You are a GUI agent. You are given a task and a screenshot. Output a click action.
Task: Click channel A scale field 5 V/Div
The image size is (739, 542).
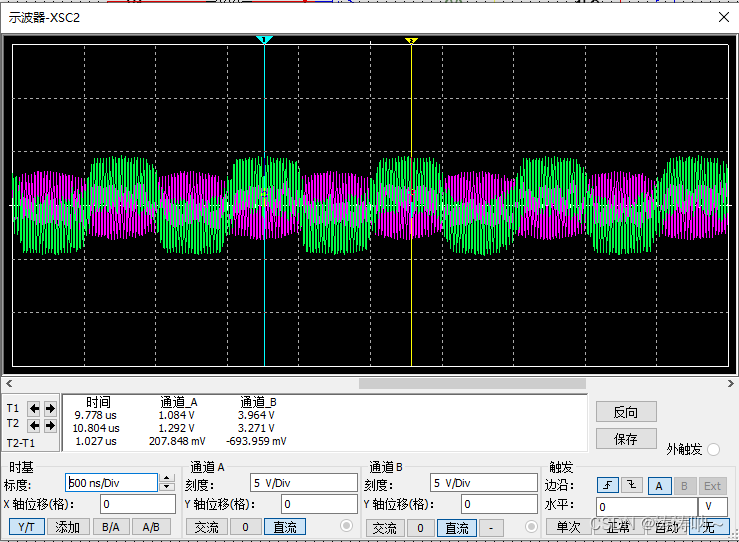[x=304, y=483]
